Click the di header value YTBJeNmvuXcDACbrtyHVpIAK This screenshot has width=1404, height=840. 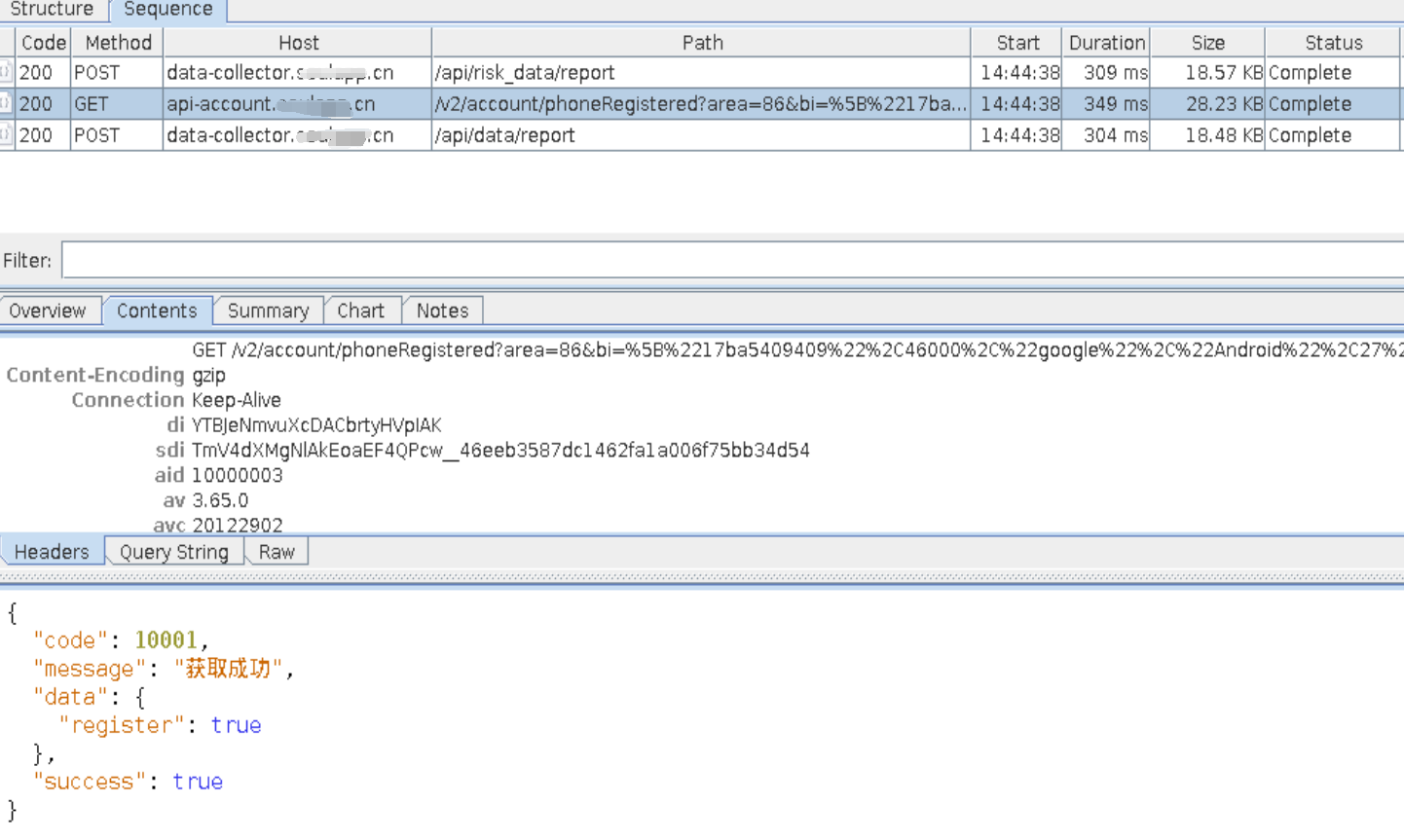(316, 425)
